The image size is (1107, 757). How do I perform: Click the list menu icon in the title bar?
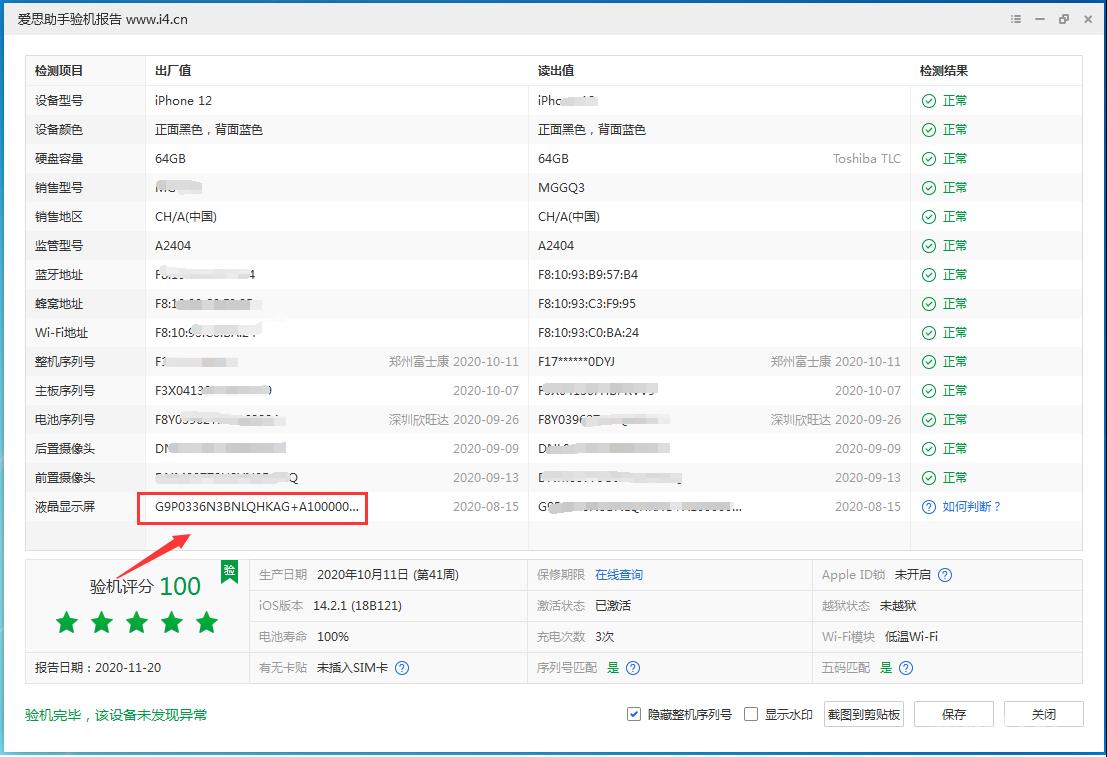(x=1014, y=18)
